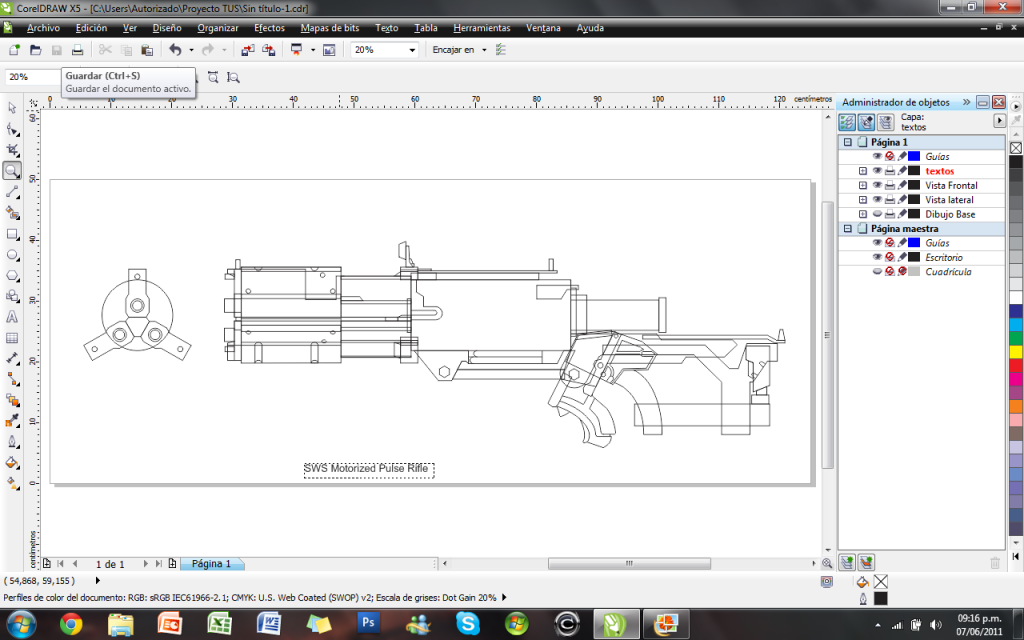
Task: Toggle editable pencil on Vista lateral layer
Action: click(902, 200)
